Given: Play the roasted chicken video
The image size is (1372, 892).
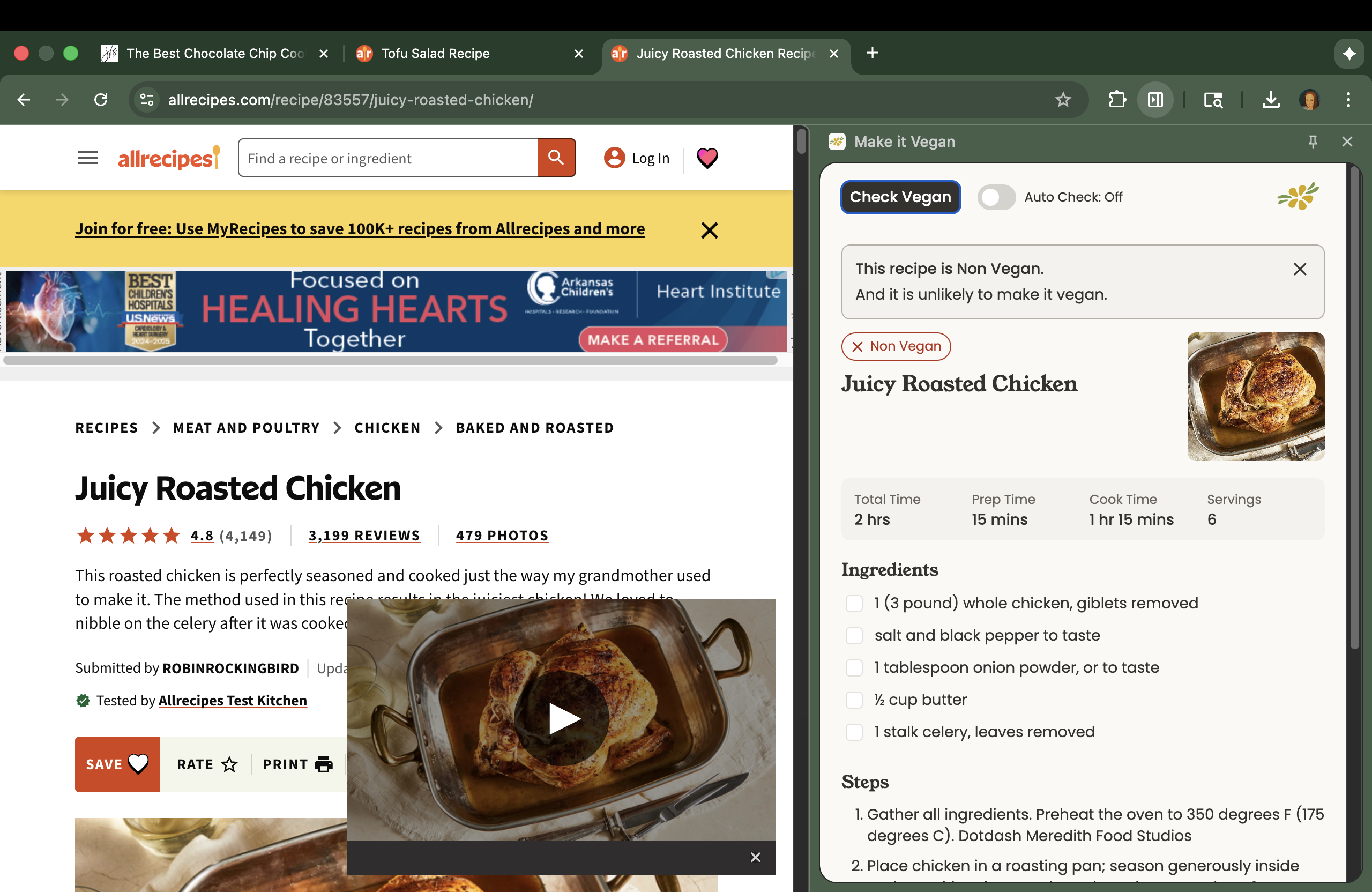Looking at the screenshot, I should coord(561,718).
